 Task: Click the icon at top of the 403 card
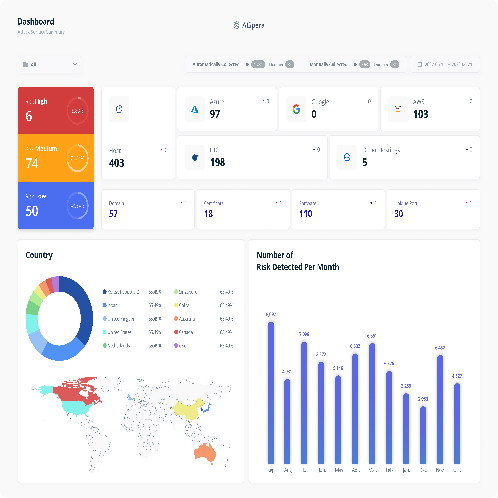point(119,109)
